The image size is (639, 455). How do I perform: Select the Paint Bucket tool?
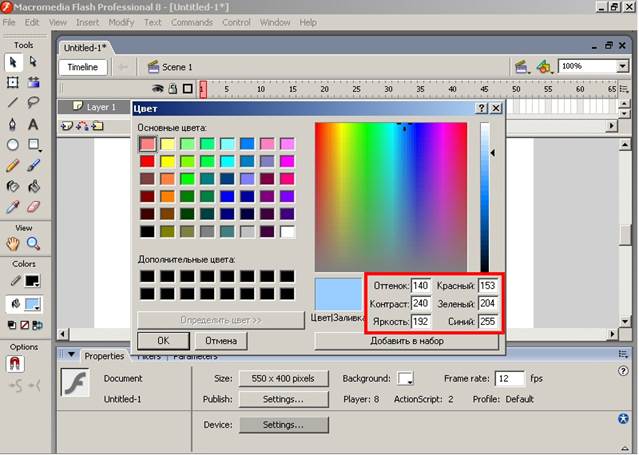(33, 186)
